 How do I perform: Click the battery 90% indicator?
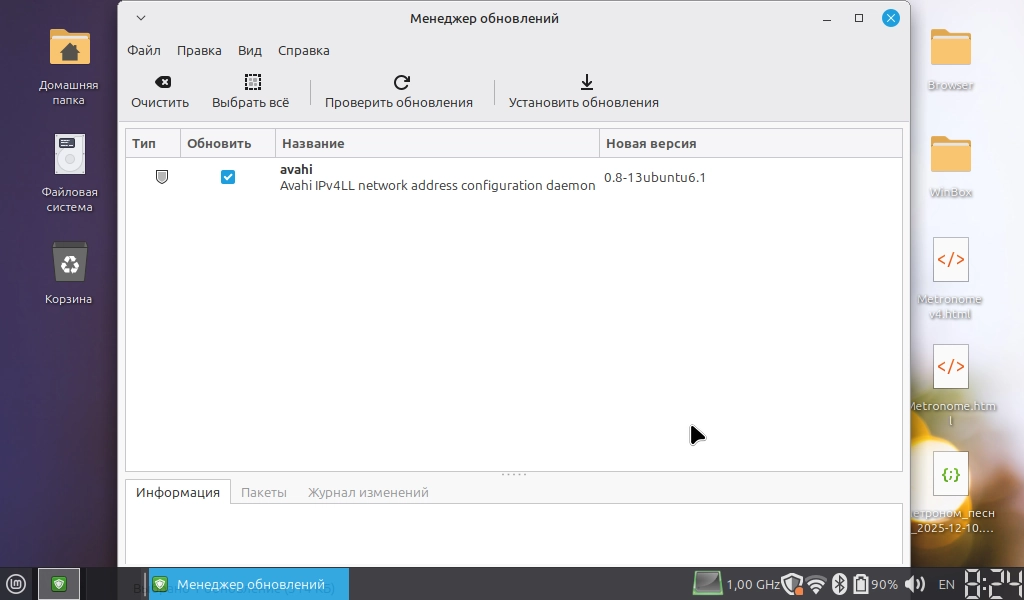point(875,584)
